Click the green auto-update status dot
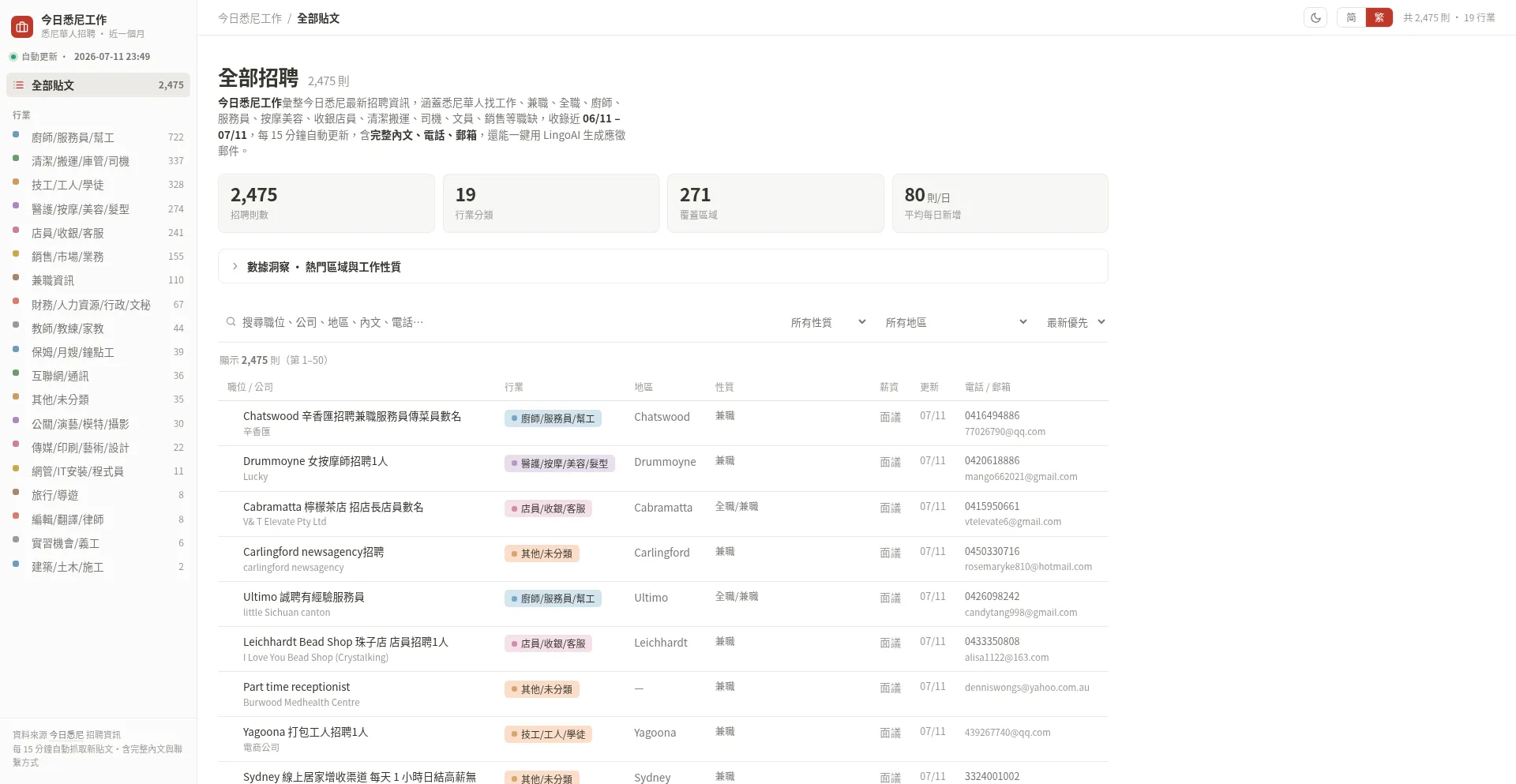The height and width of the screenshot is (784, 1516). pos(13,57)
